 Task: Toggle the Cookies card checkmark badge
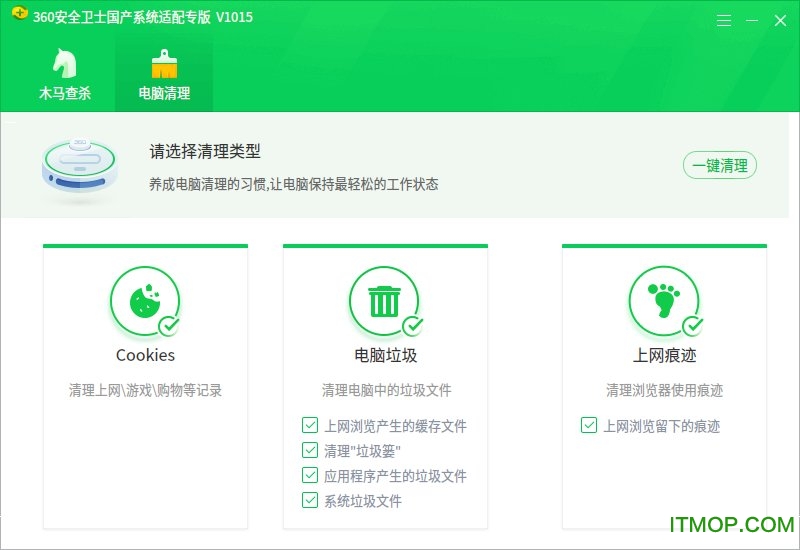click(x=168, y=326)
